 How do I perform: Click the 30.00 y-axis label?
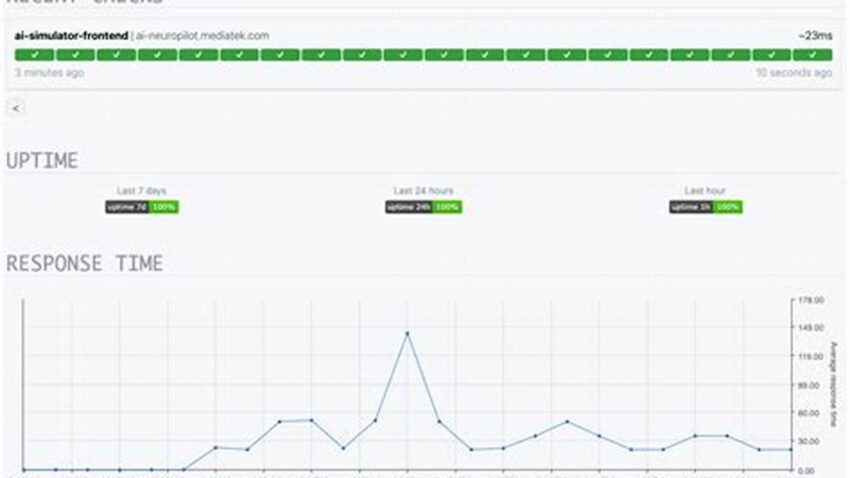tap(810, 442)
